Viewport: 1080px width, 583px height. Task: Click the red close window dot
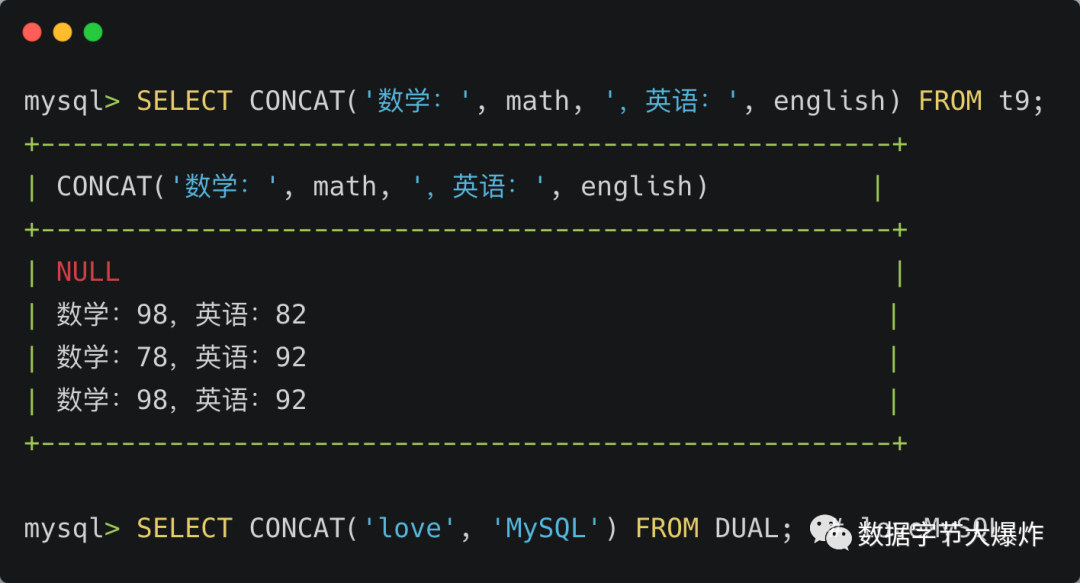[32, 32]
